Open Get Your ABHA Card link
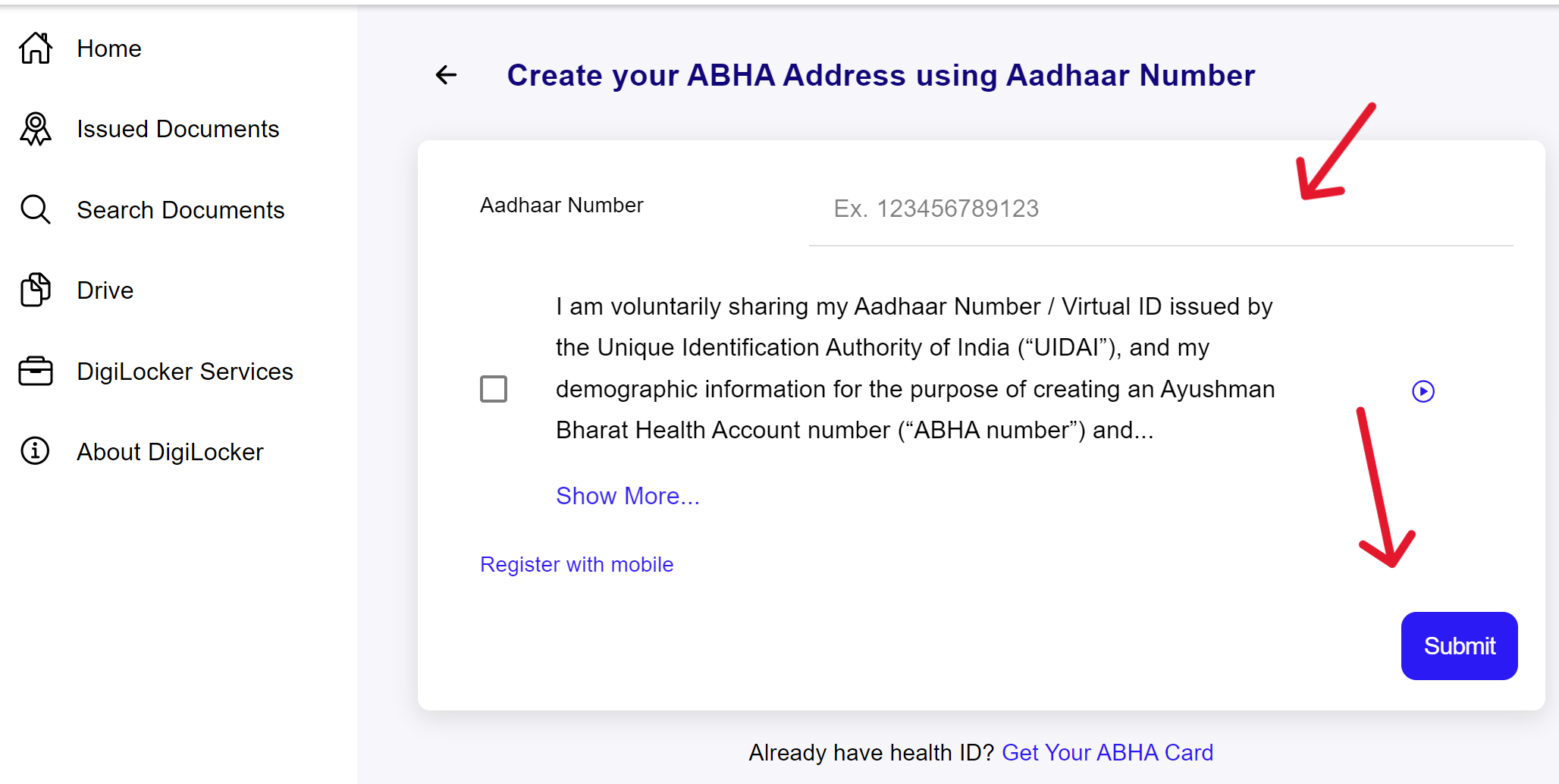 1108,752
